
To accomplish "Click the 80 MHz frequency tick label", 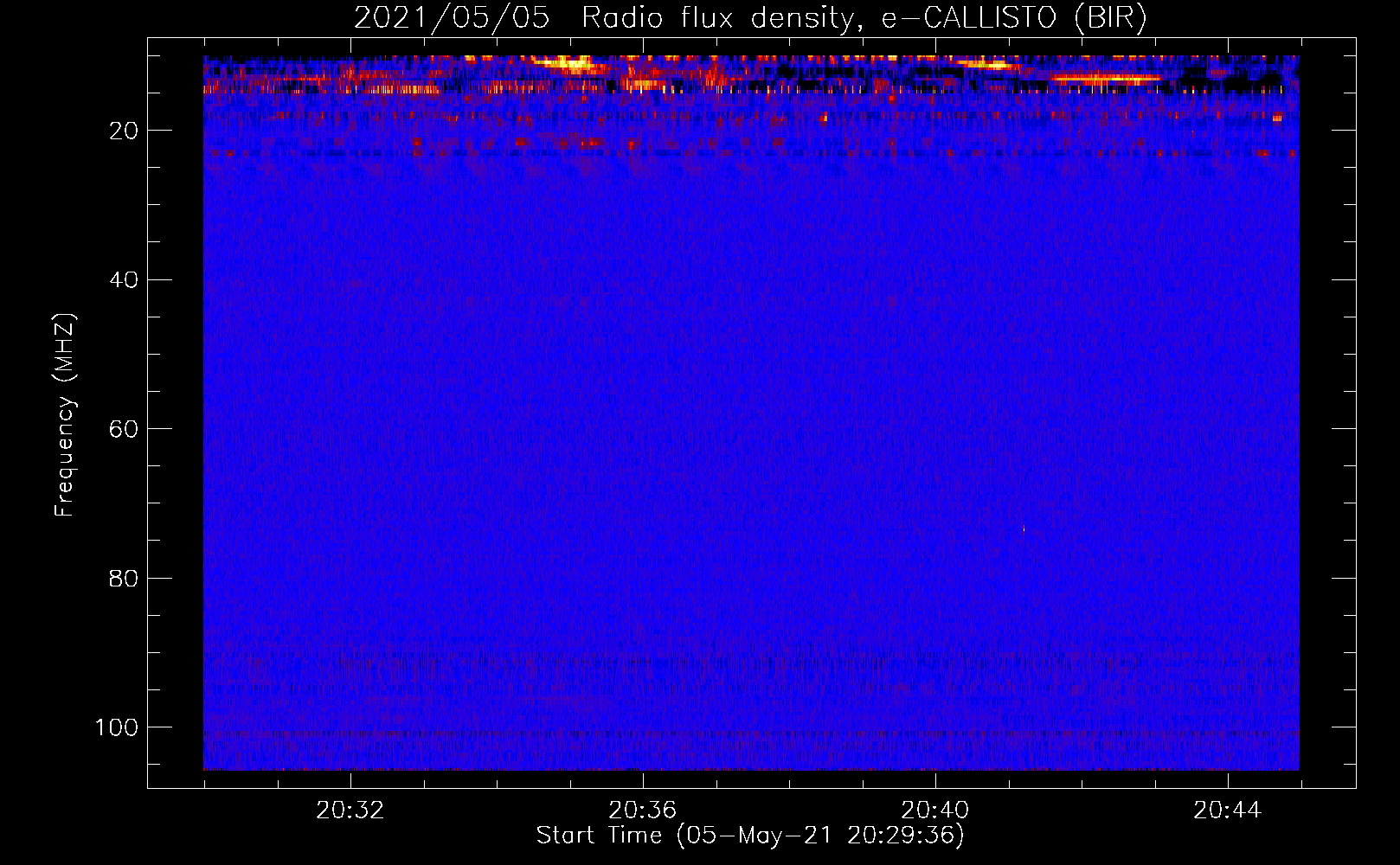I will 124,578.
